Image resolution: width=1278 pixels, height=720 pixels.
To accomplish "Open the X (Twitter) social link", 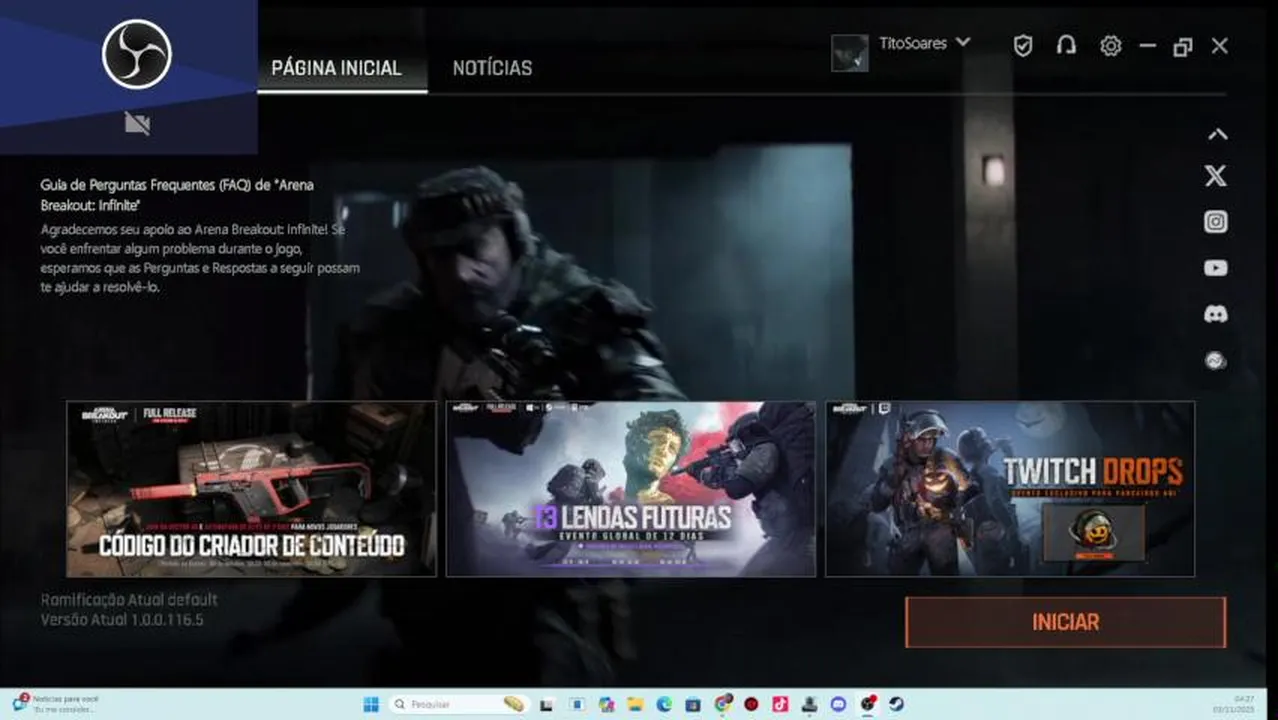I will pyautogui.click(x=1215, y=176).
